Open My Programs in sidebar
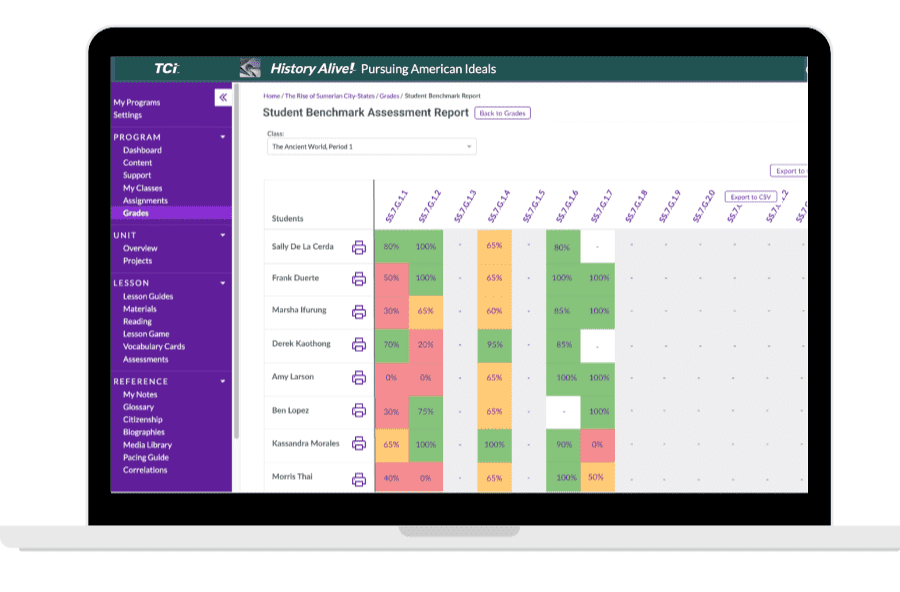Screen dimensions: 900x592 coord(137,102)
